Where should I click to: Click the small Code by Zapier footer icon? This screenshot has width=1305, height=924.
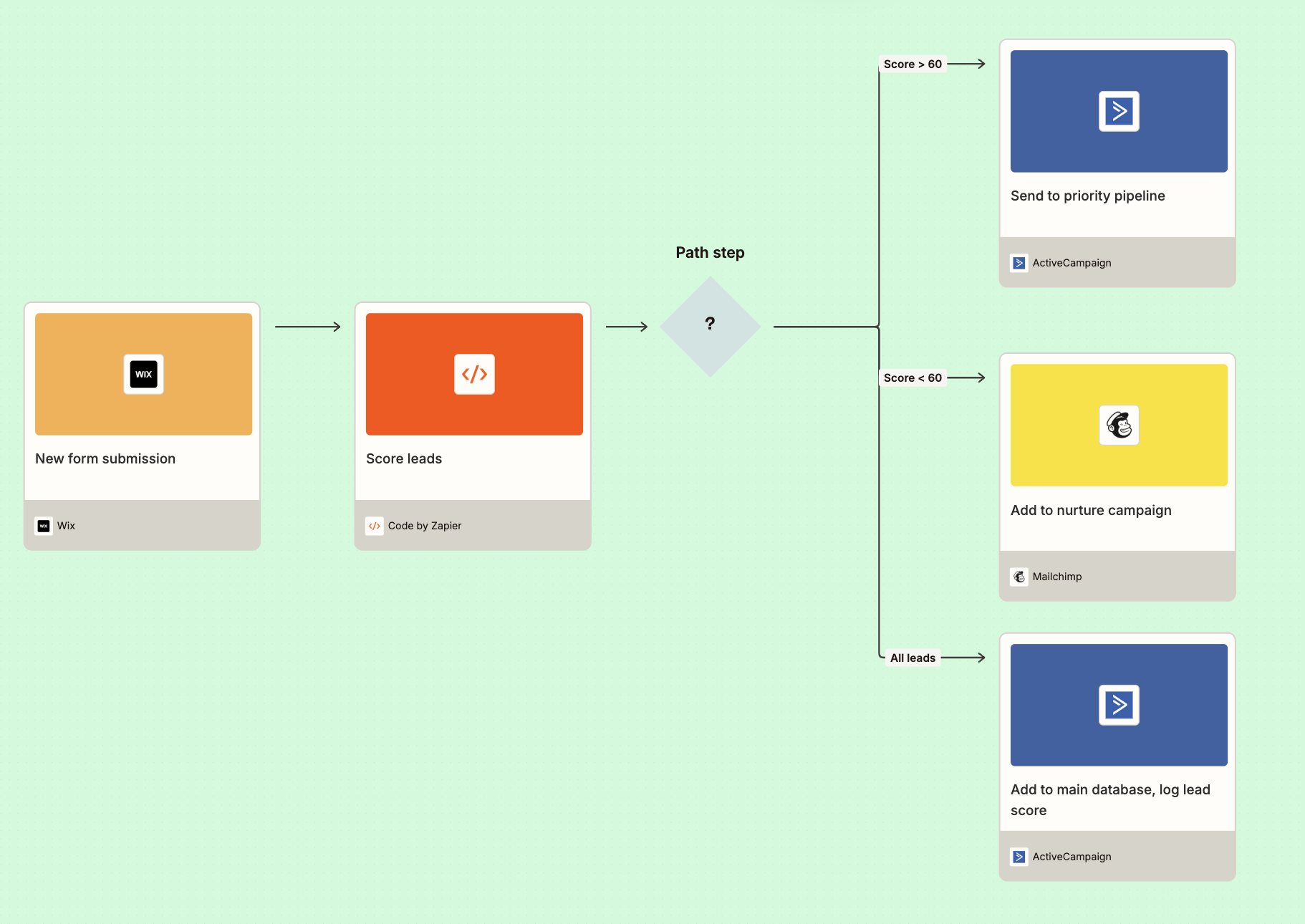[x=375, y=526]
